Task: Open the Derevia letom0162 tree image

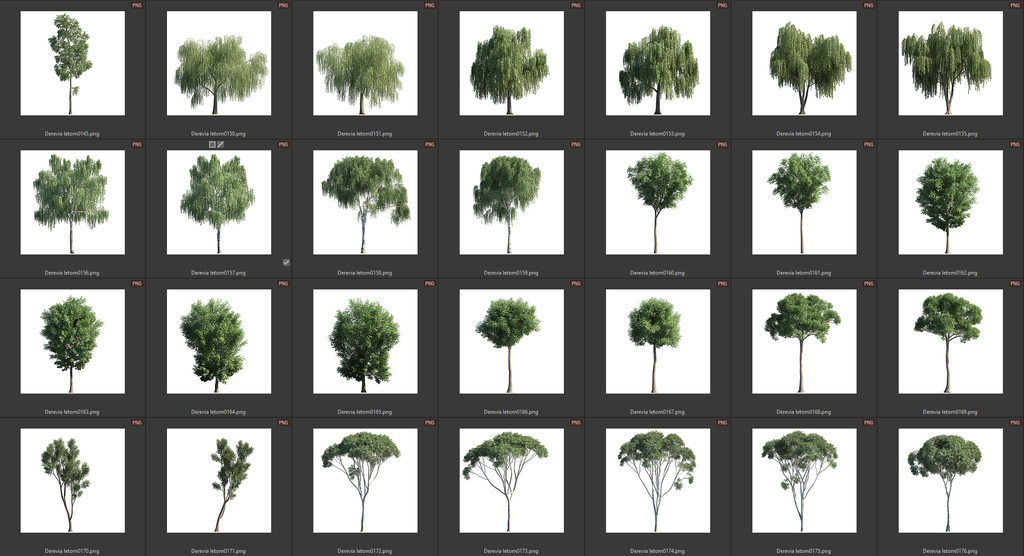Action: (950, 203)
